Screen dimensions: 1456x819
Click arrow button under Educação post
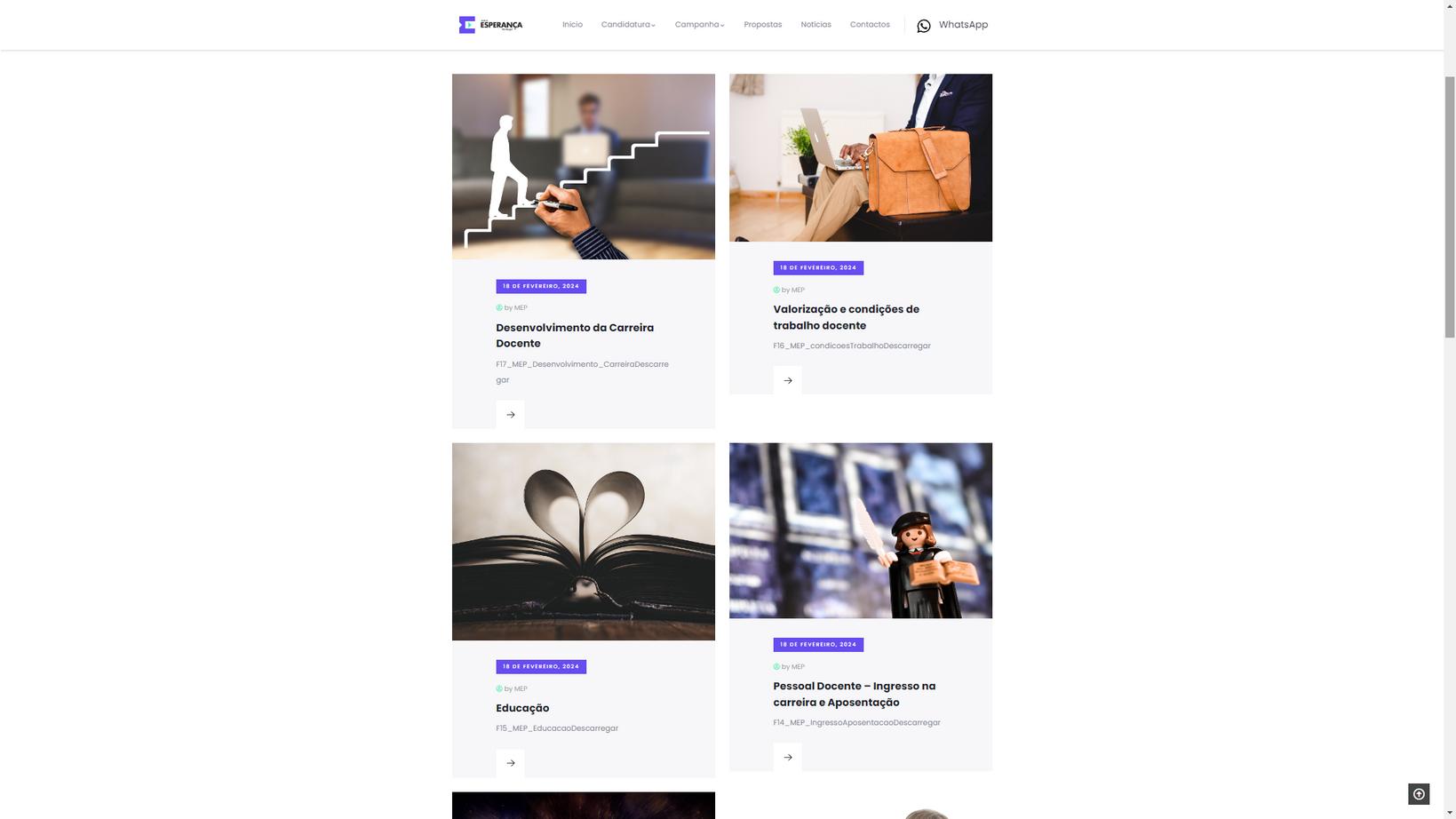click(510, 763)
